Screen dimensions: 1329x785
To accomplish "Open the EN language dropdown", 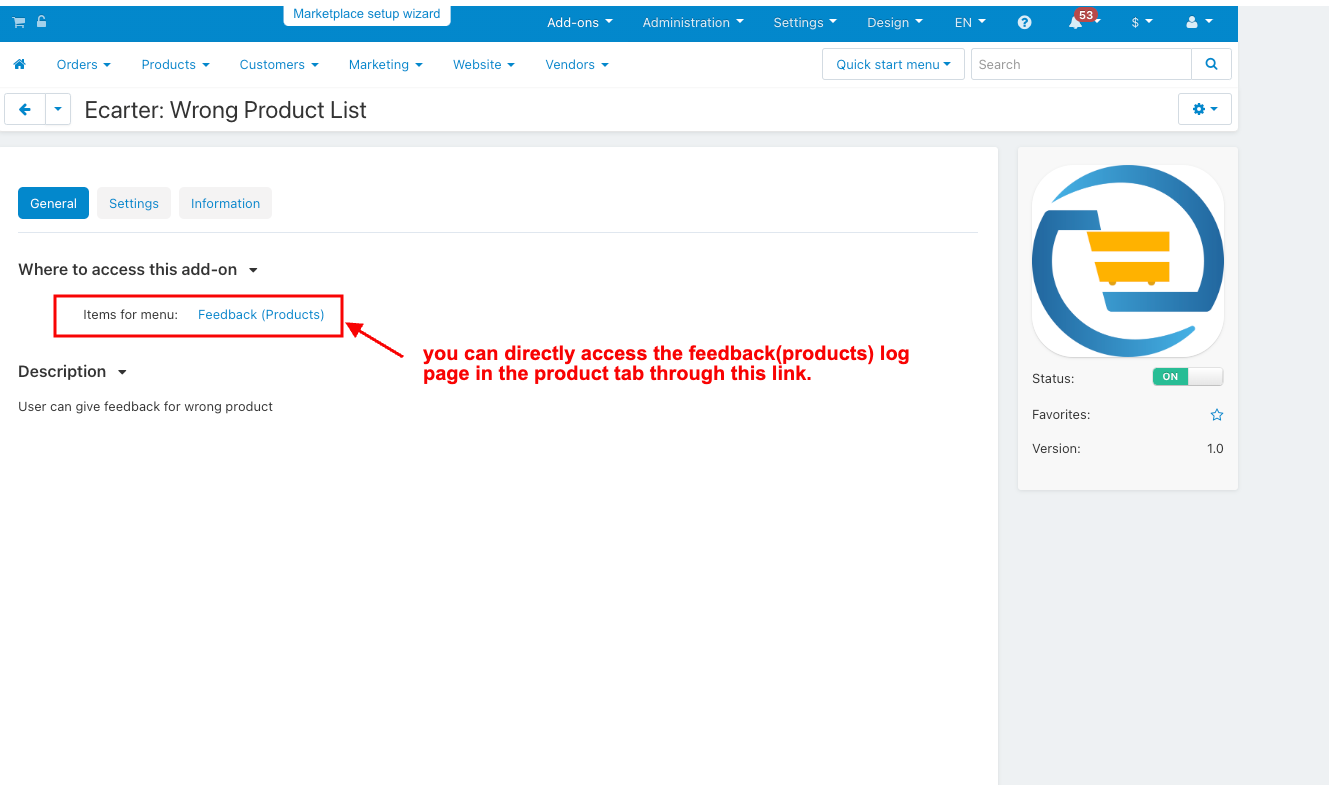I will click(970, 22).
